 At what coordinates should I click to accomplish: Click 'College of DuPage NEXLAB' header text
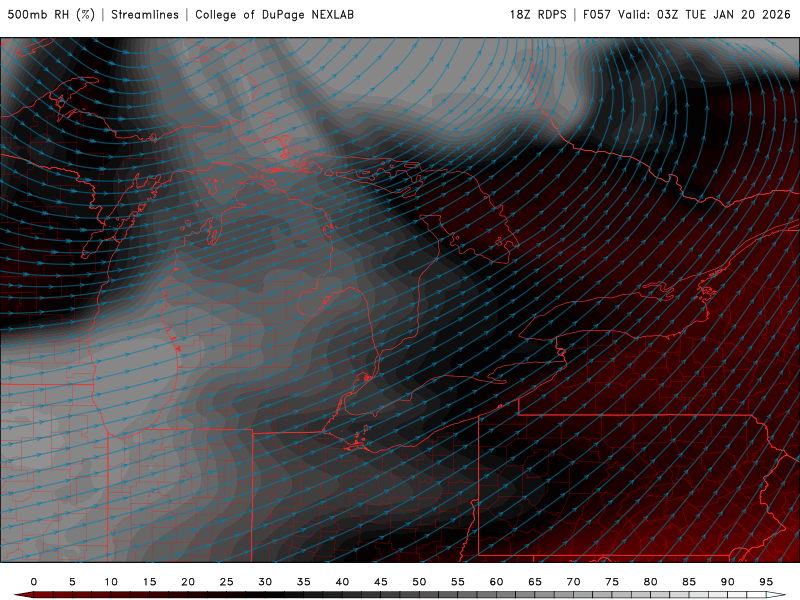[x=274, y=15]
